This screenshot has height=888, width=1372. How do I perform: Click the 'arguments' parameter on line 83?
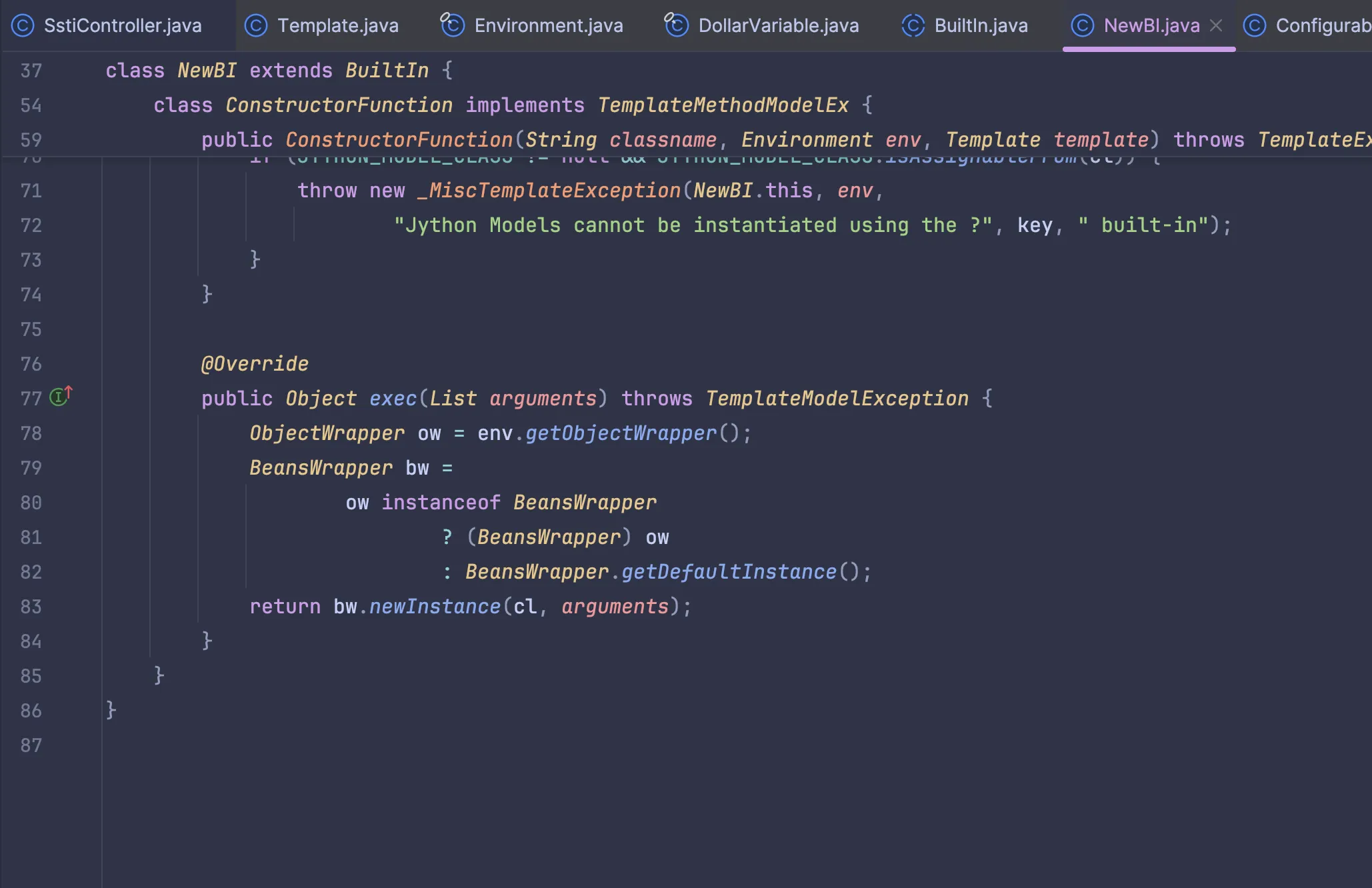tap(615, 607)
